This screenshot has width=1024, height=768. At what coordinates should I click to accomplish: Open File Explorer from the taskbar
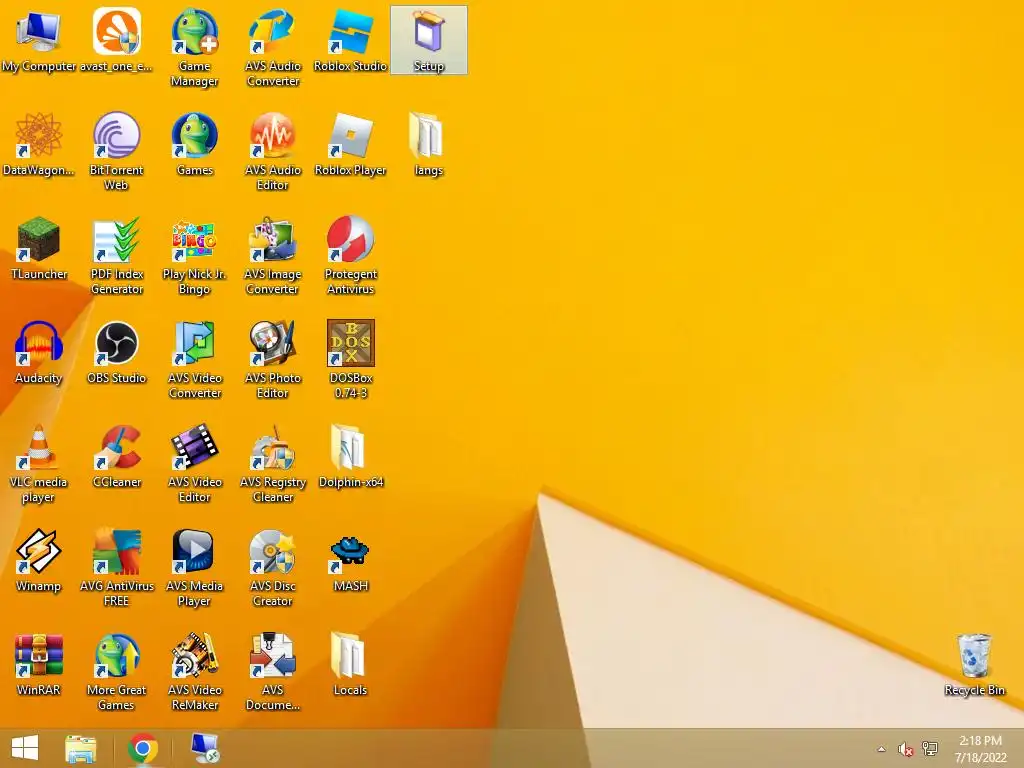(80, 748)
